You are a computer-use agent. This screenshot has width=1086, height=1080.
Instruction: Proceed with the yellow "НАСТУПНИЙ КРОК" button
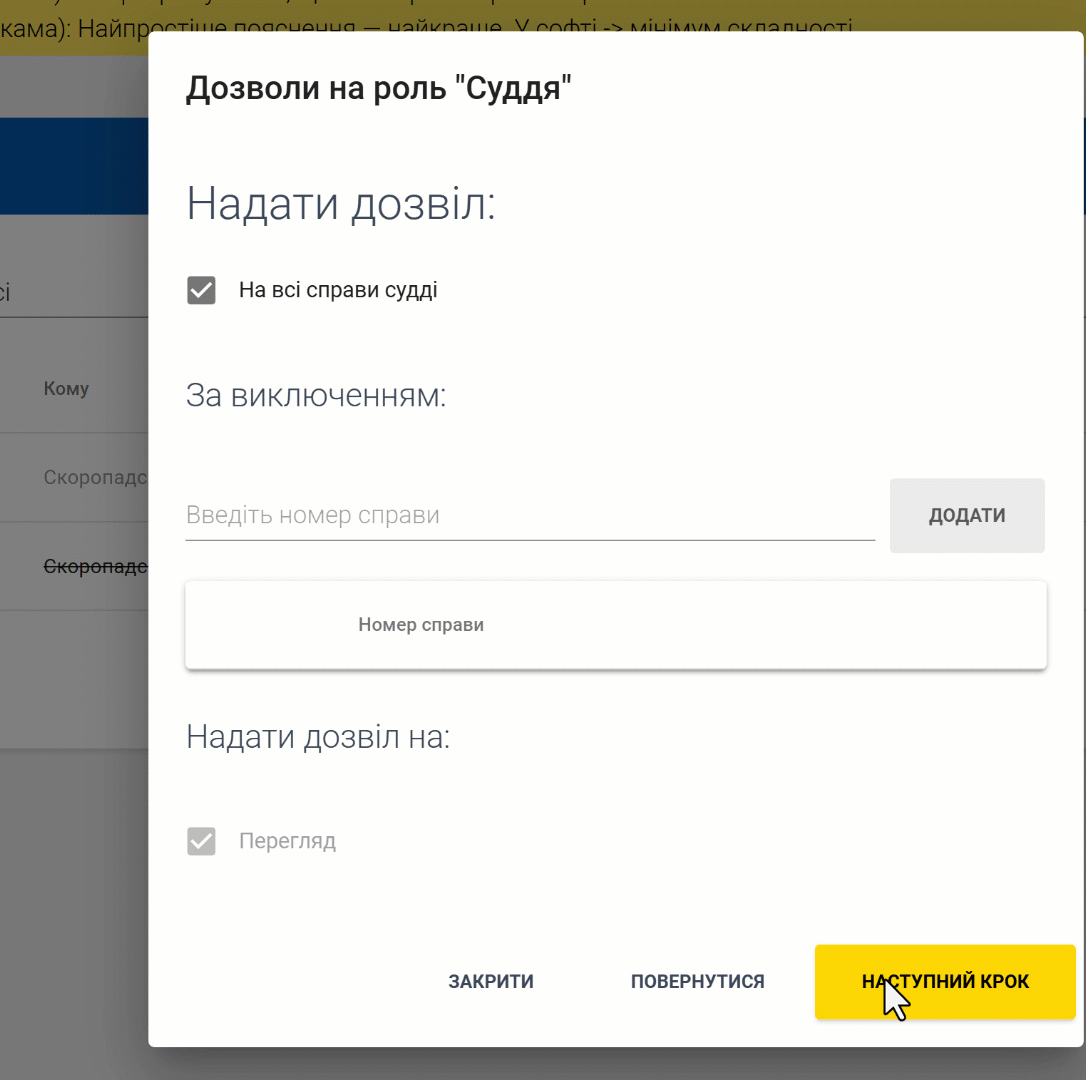(x=945, y=982)
